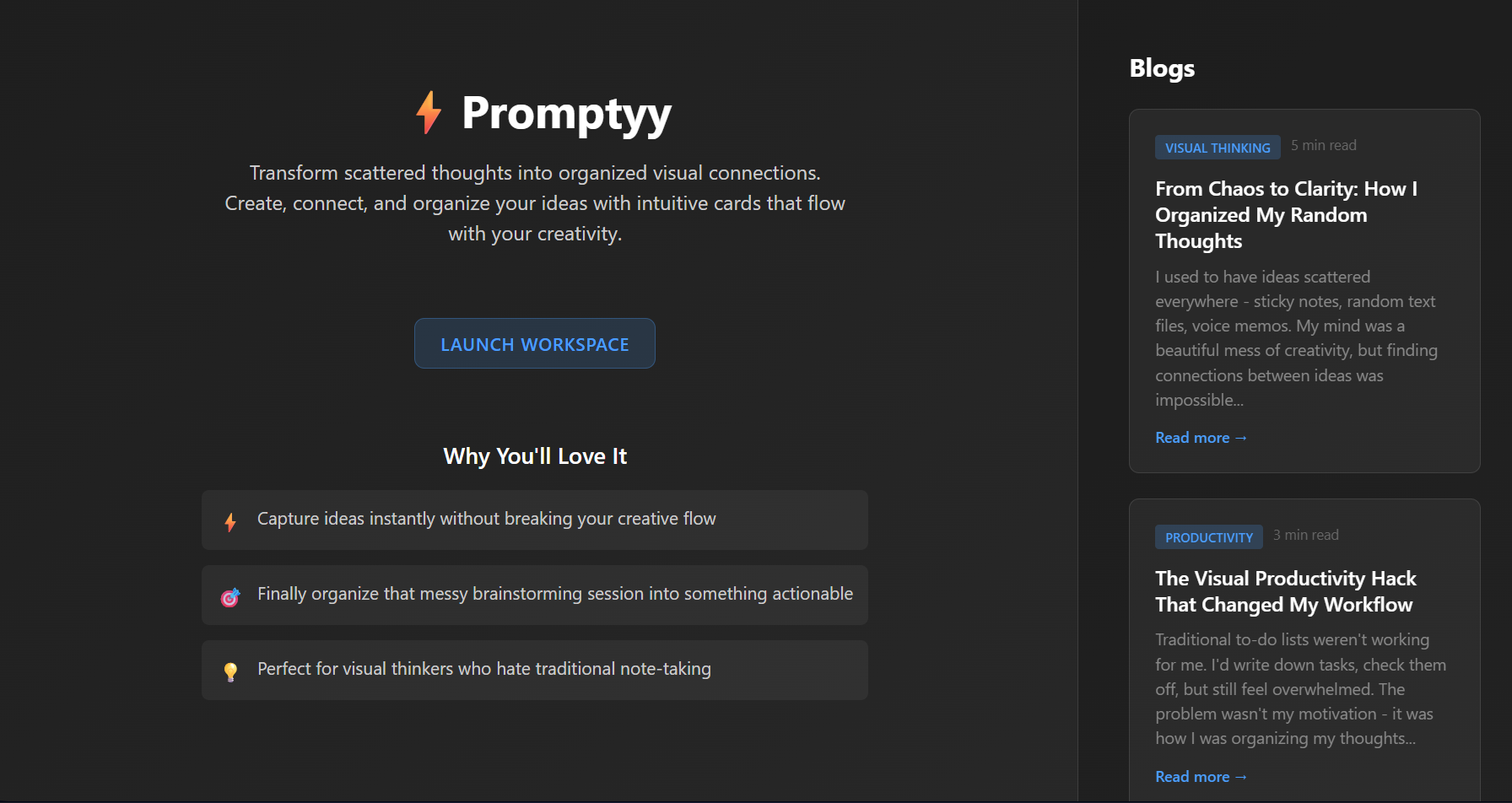Click the Blogs section heading
Image resolution: width=1512 pixels, height=803 pixels.
pos(1162,67)
